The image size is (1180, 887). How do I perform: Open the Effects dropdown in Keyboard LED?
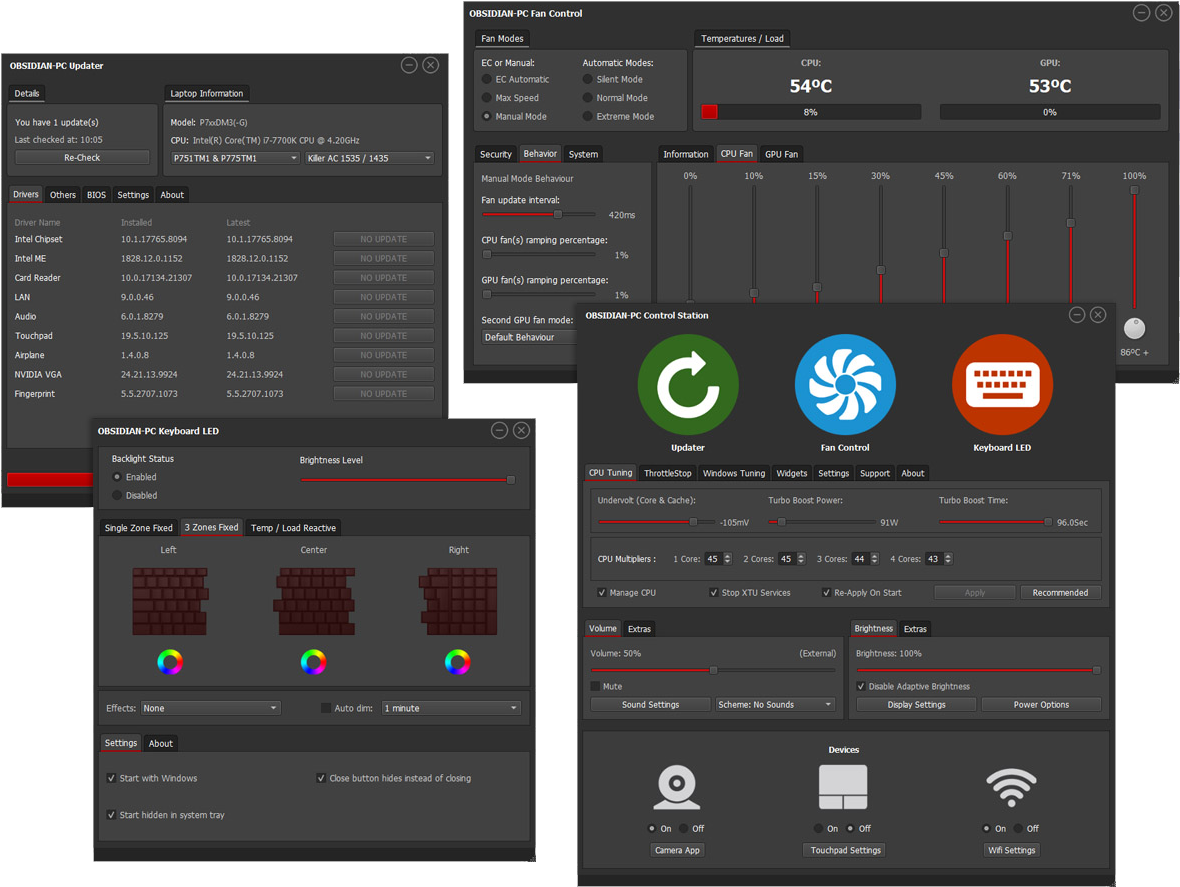(210, 707)
